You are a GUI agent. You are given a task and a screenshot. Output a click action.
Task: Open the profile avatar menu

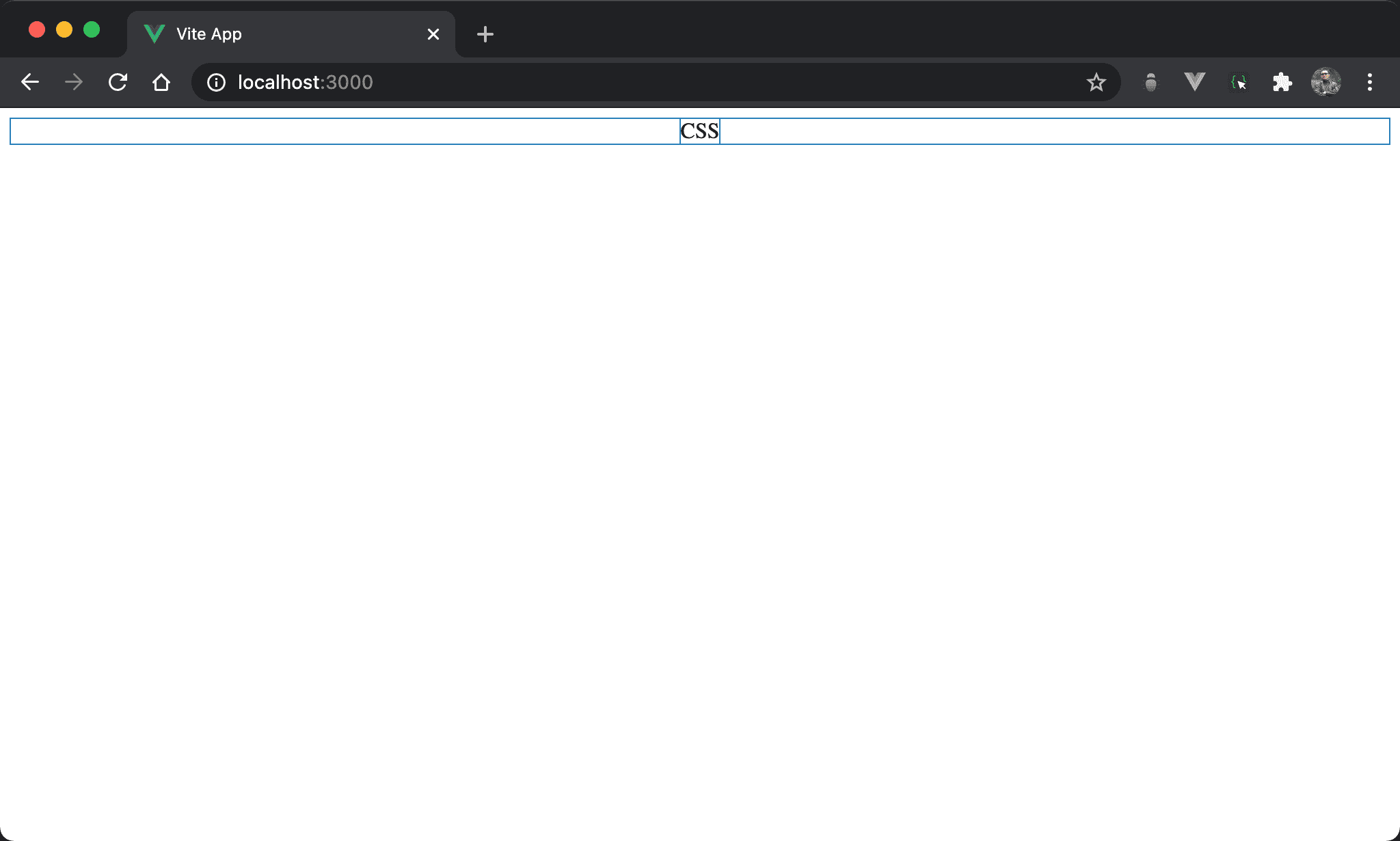coord(1325,82)
